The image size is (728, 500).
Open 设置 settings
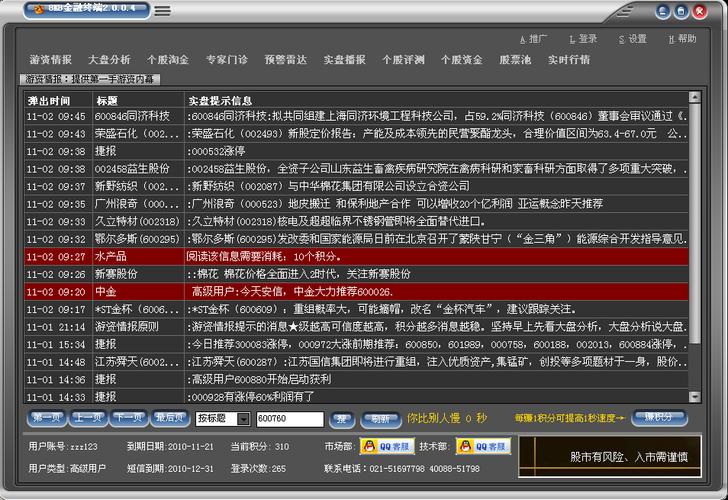tap(632, 39)
